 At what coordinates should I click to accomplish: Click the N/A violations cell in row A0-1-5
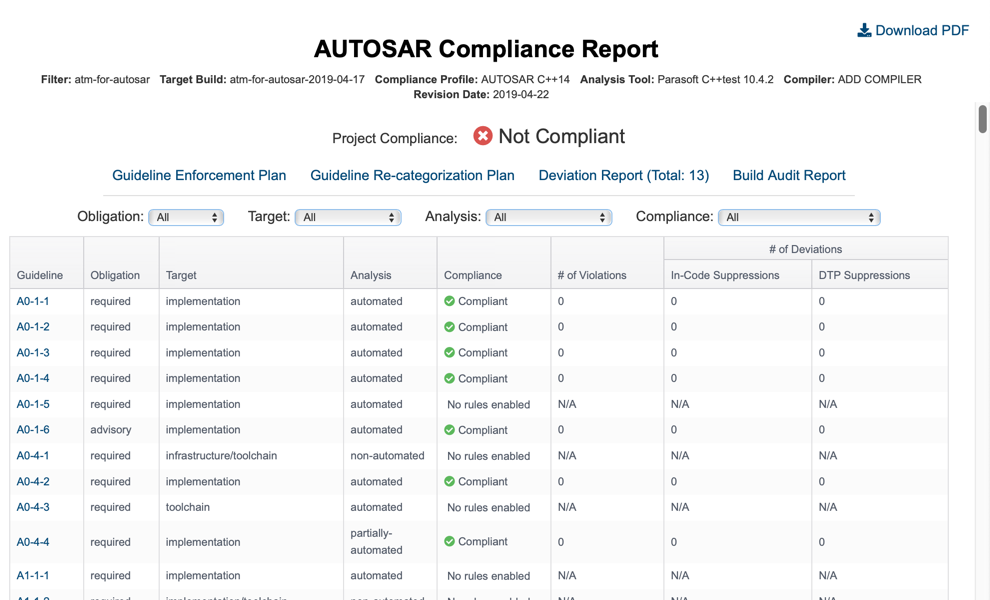[x=567, y=404]
